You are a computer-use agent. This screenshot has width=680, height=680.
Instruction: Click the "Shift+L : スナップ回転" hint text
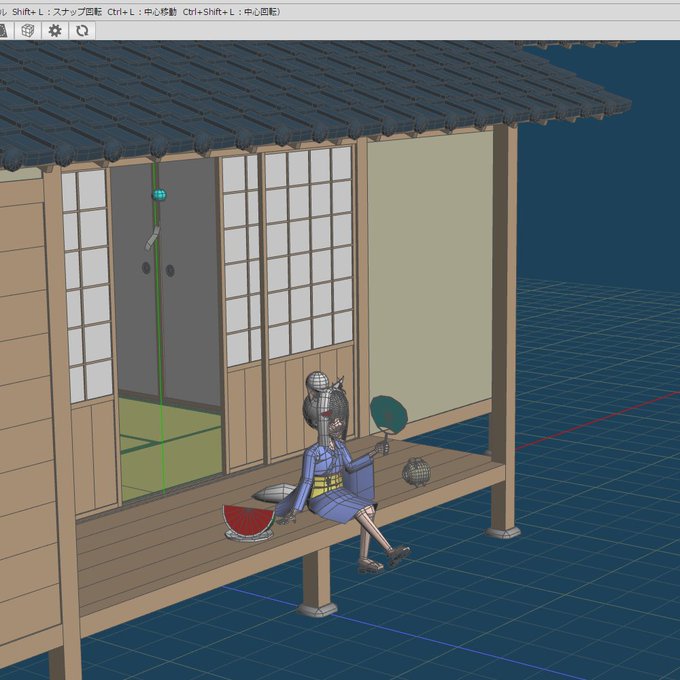pos(57,12)
